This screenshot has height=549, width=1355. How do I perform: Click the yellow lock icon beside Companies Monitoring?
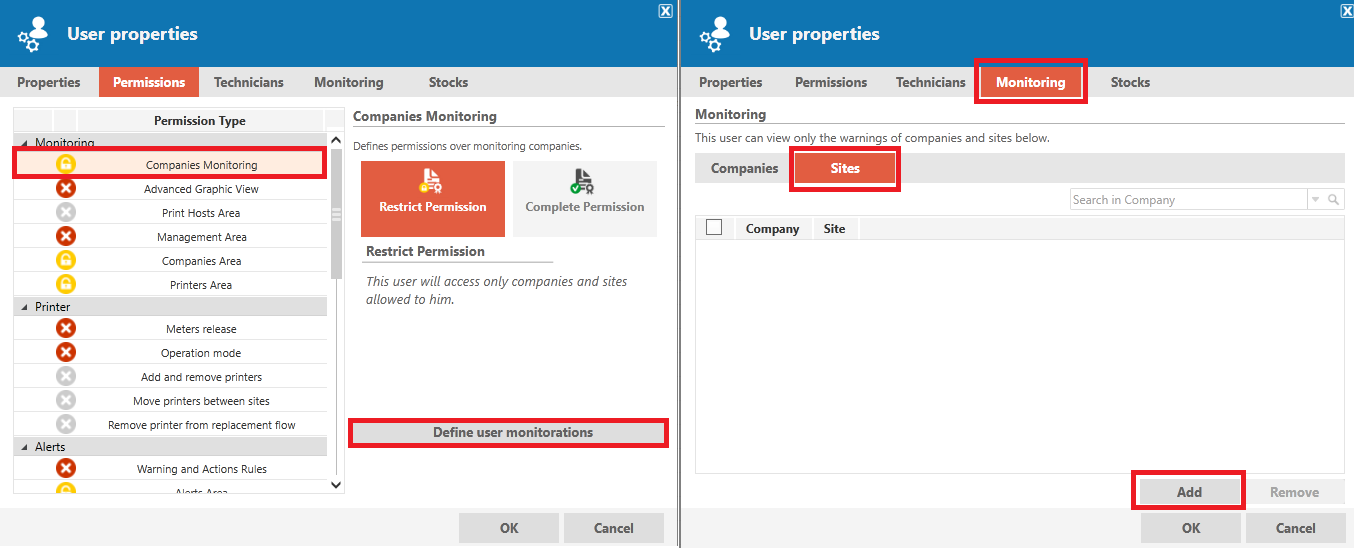point(66,164)
